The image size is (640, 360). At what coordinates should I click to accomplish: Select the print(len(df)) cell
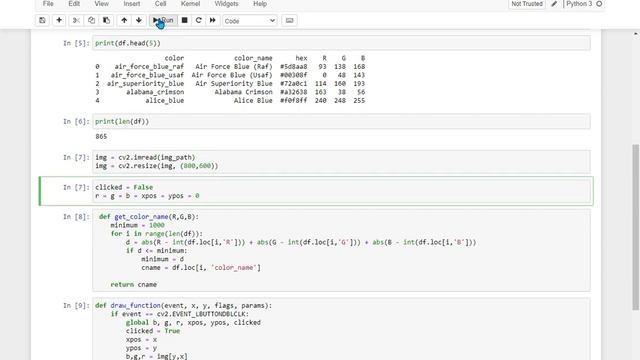pos(341,122)
